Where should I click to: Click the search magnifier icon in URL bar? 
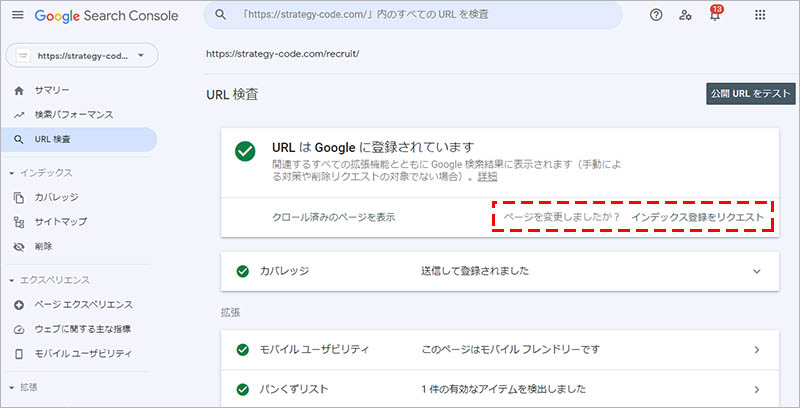point(220,16)
